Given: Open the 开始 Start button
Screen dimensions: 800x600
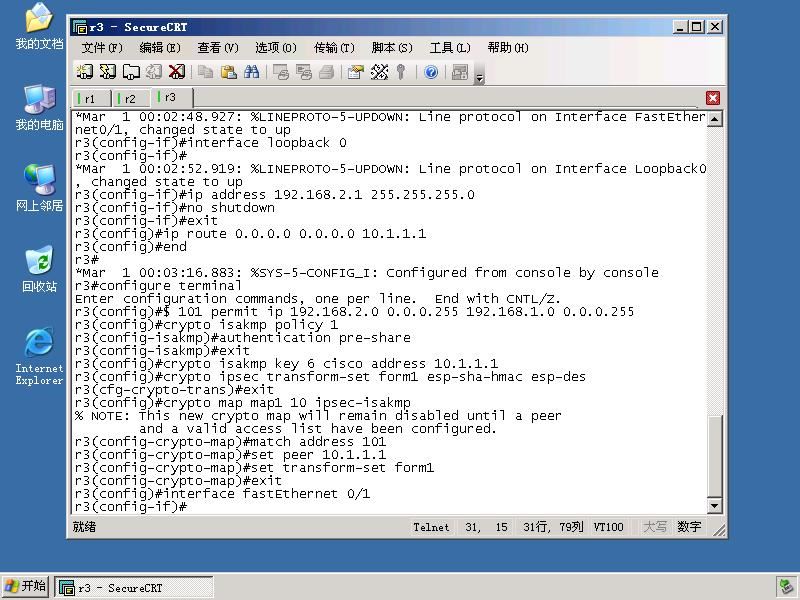Looking at the screenshot, I should tap(25, 586).
